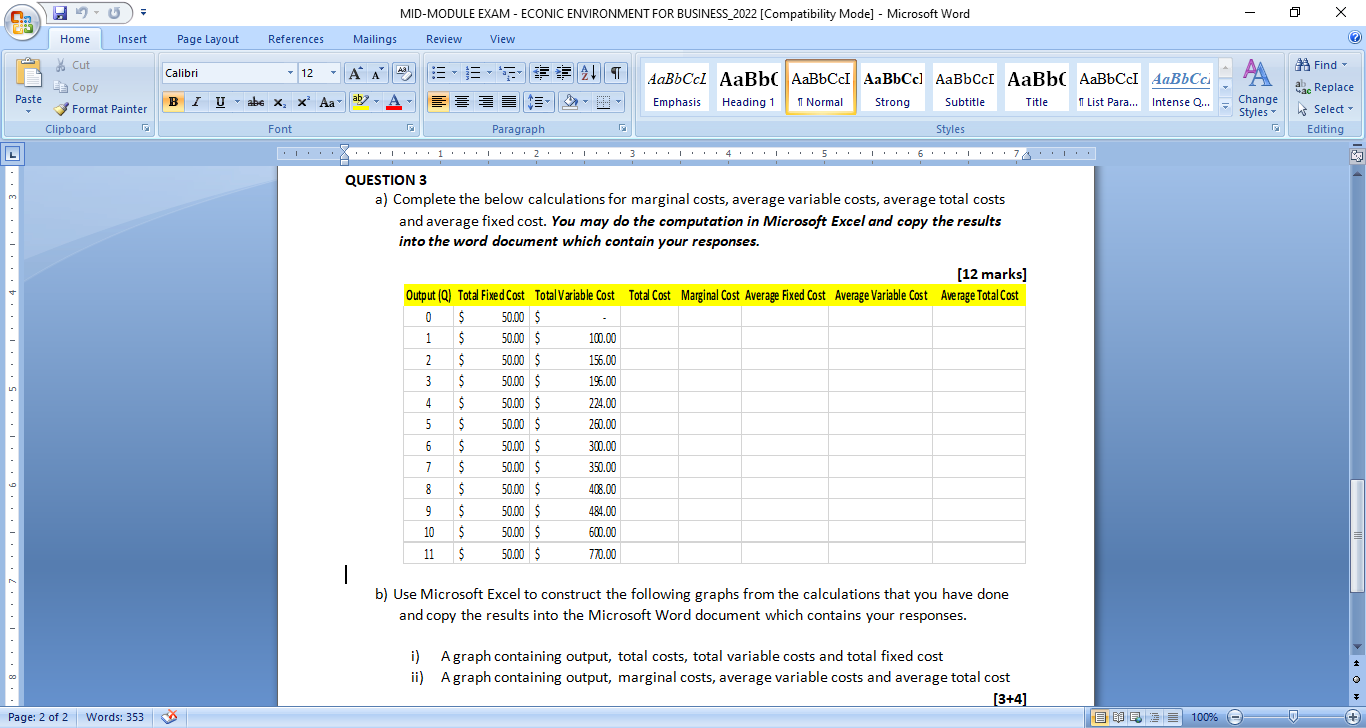Click the Replace button

coord(1325,87)
